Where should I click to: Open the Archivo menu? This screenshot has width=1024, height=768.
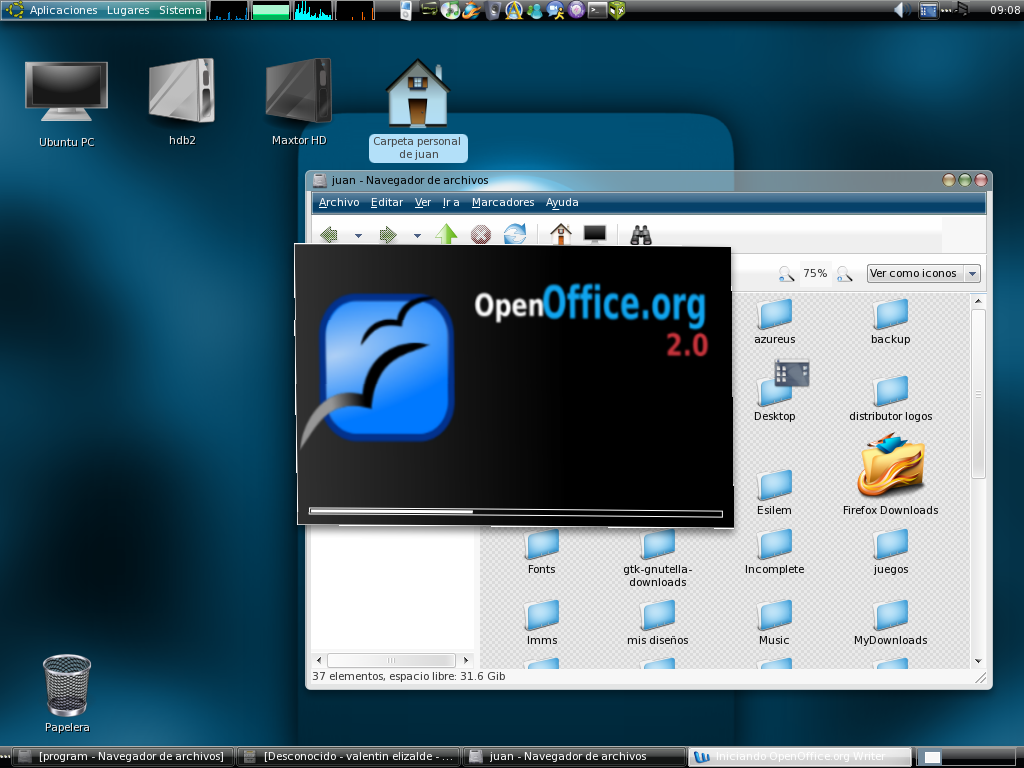coord(339,202)
